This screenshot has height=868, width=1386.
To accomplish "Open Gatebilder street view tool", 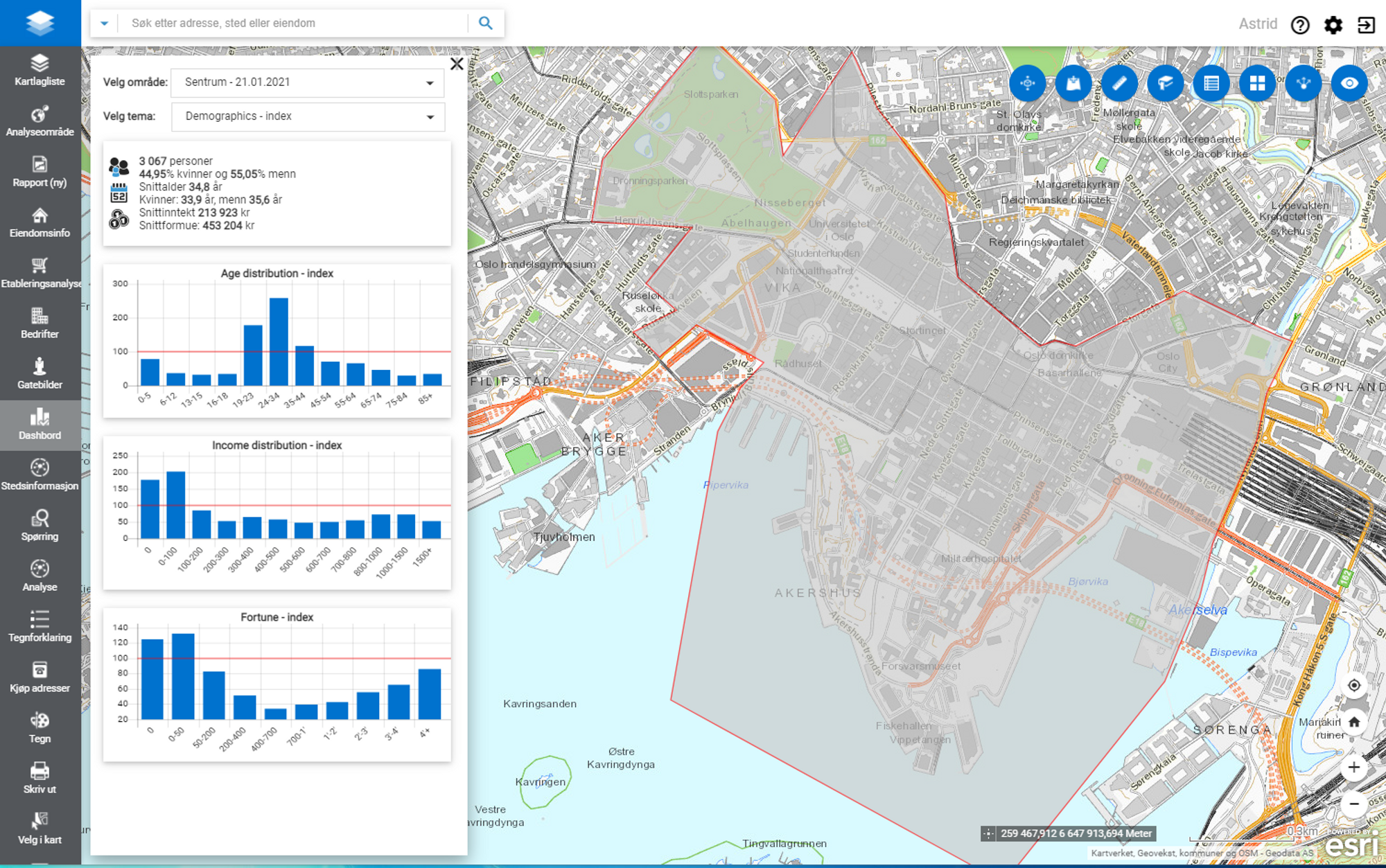I will pos(40,373).
